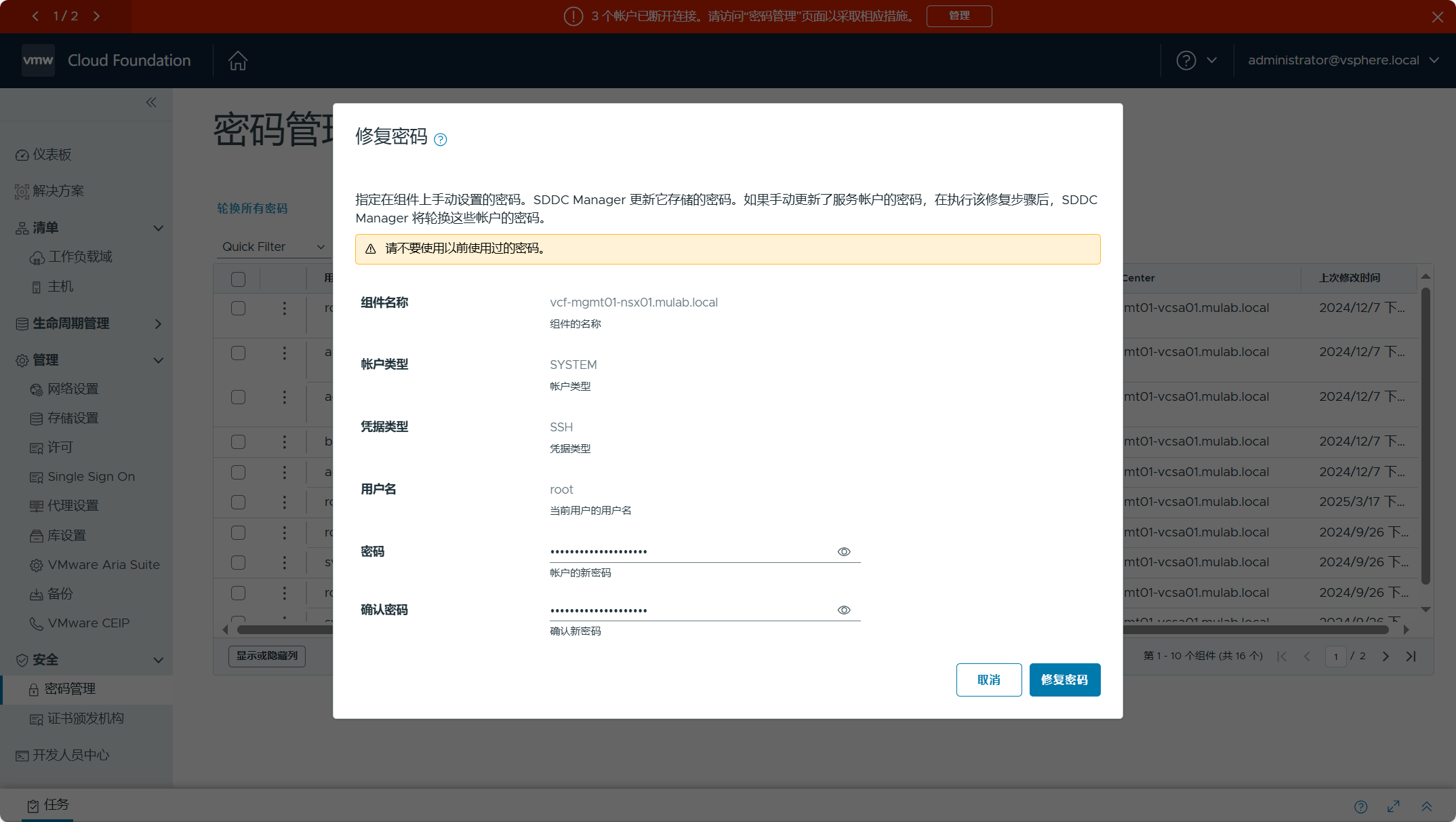
Task: Collapse sidebar with double-chevron icon
Action: pyautogui.click(x=151, y=102)
